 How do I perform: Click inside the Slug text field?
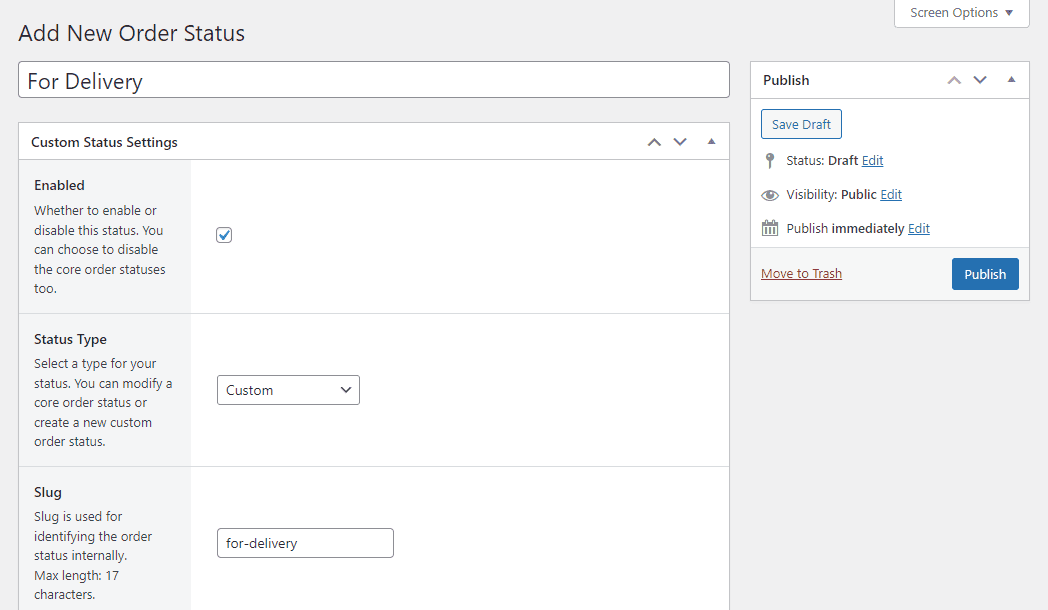tap(305, 543)
